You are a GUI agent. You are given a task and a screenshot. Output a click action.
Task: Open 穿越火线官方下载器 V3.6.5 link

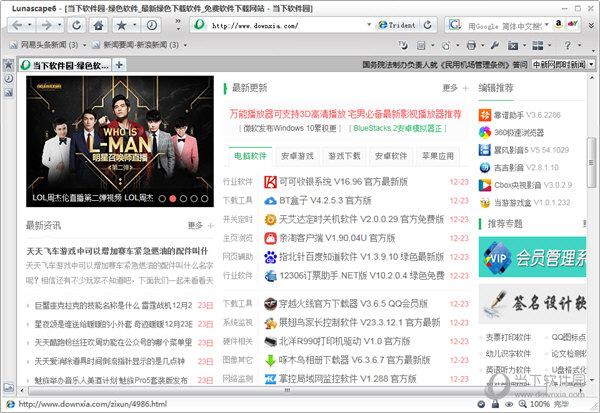tap(353, 304)
